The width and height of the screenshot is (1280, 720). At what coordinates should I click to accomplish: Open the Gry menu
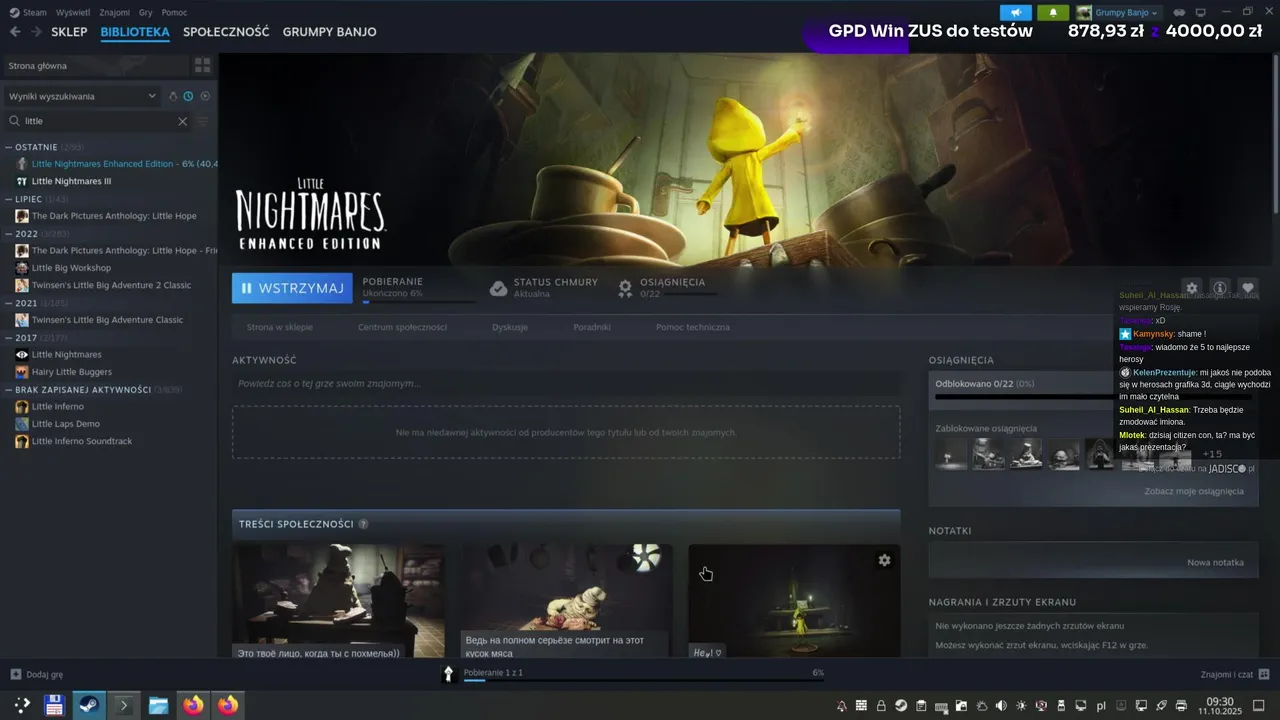(x=146, y=13)
